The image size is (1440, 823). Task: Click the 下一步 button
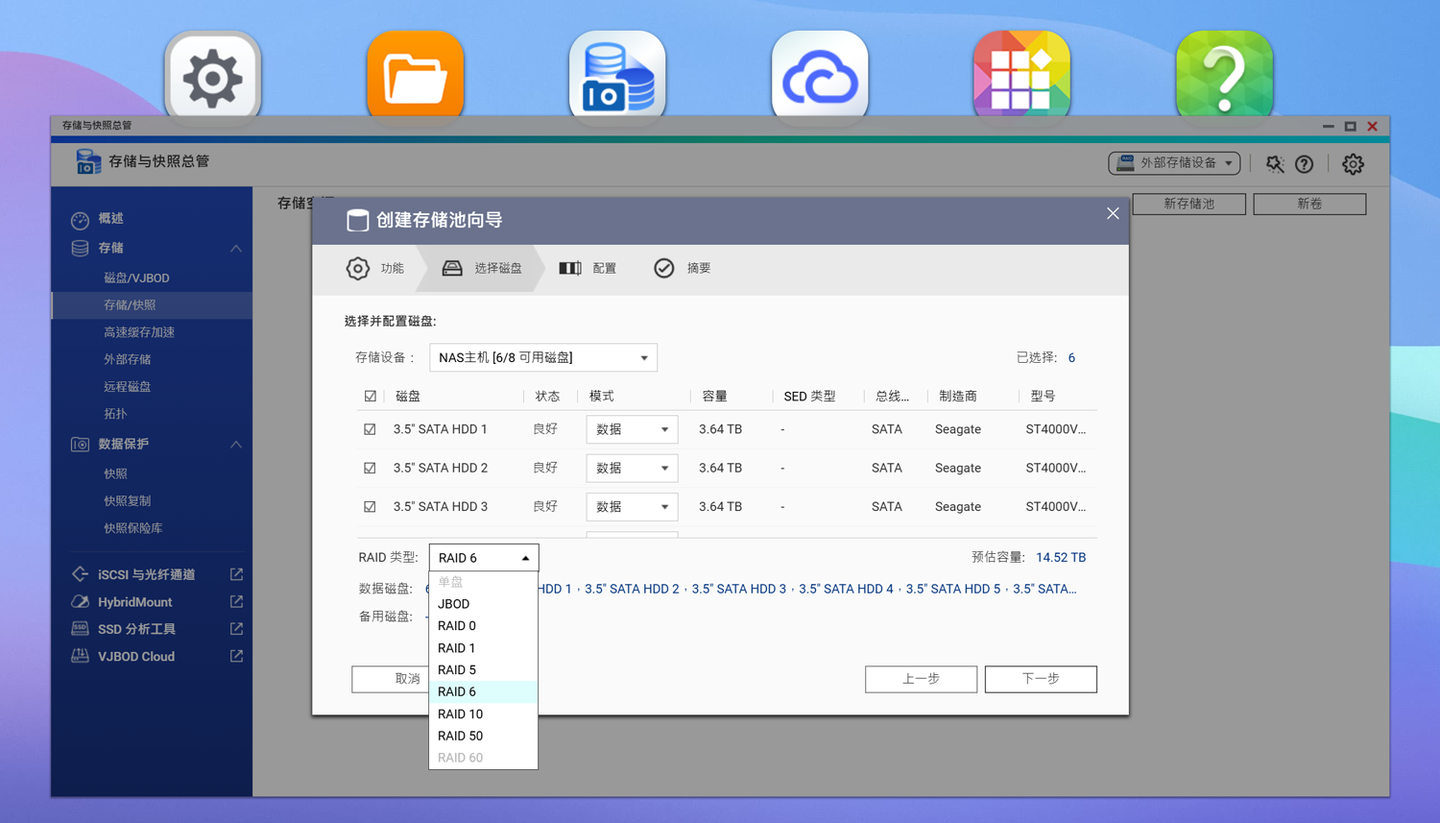coord(1041,679)
